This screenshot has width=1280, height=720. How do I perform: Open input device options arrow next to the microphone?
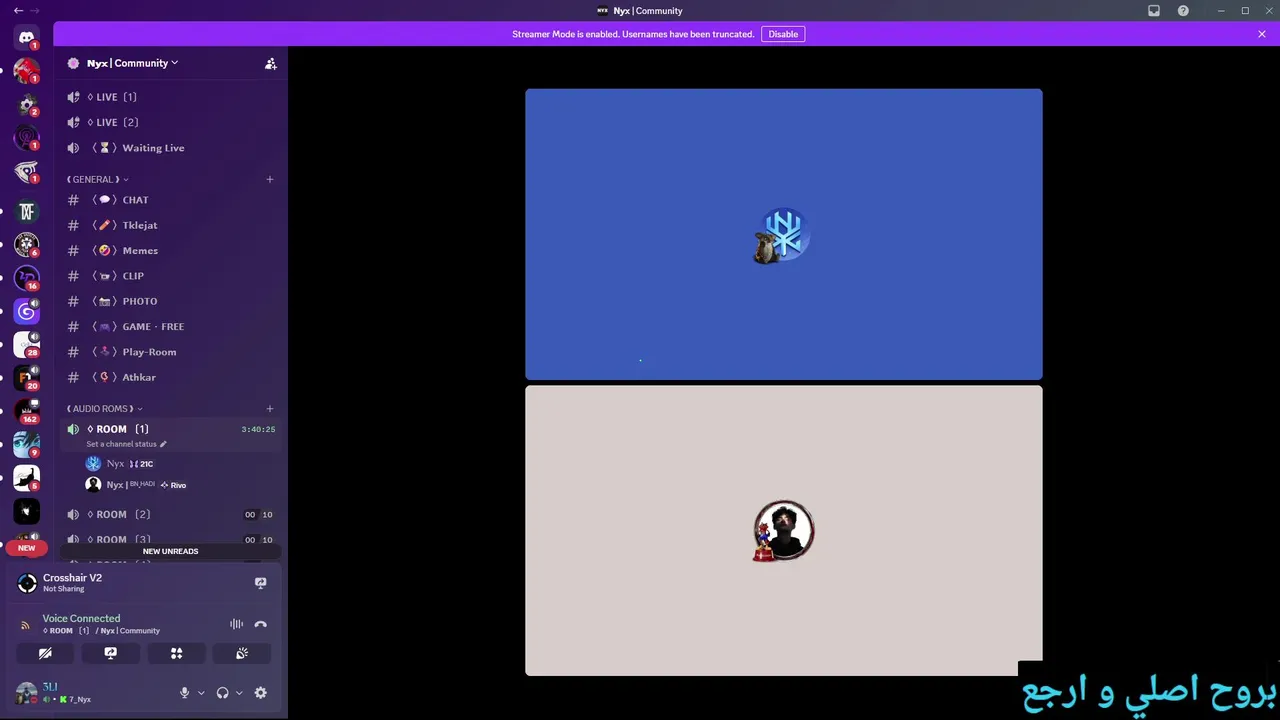(201, 693)
